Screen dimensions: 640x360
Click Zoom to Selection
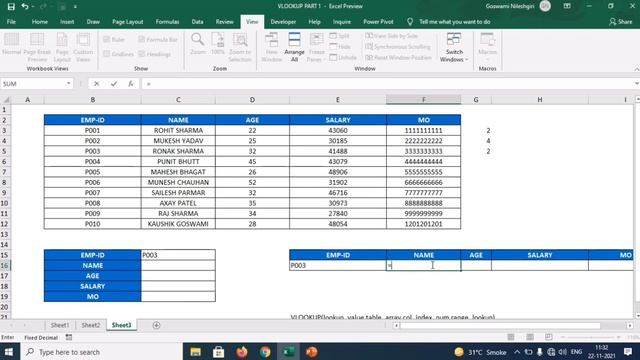click(240, 47)
